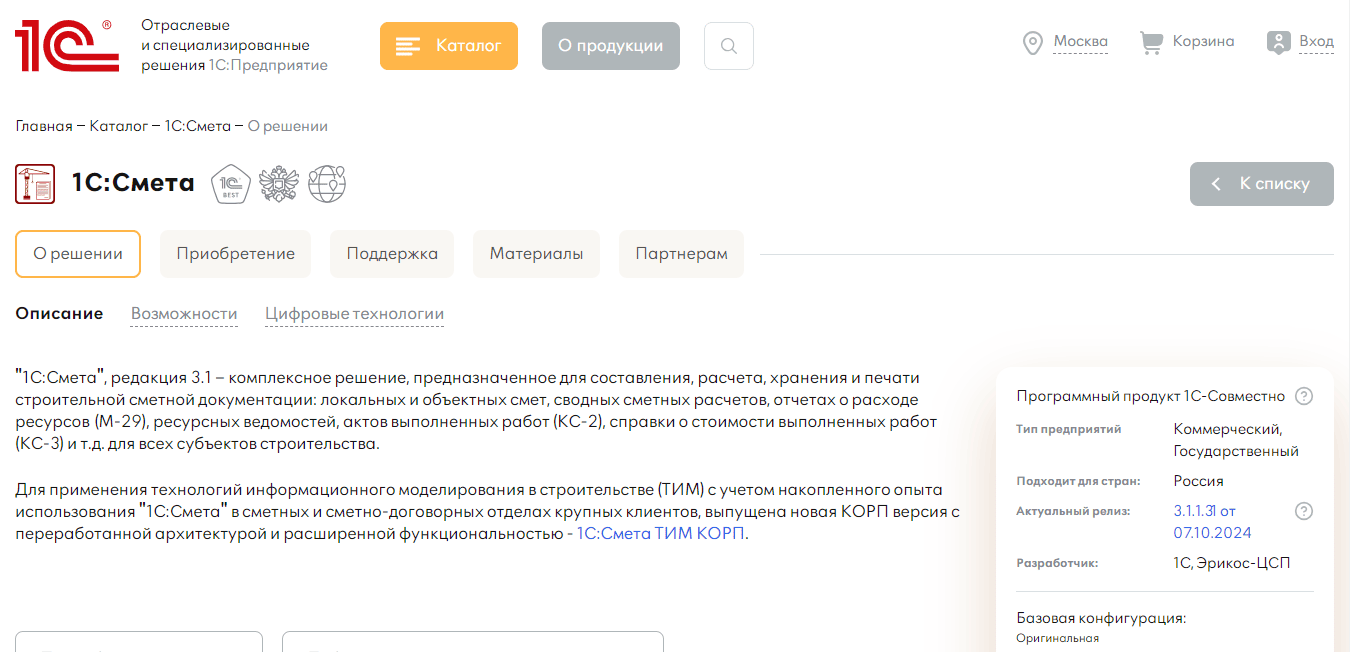Open the Цифровые технологии sub-tab

[355, 314]
